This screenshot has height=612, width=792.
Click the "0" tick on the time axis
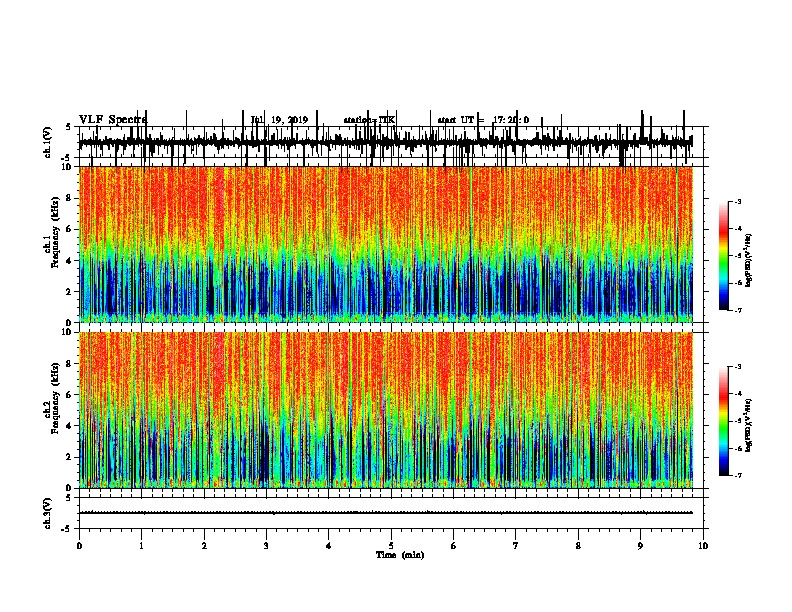point(79,546)
